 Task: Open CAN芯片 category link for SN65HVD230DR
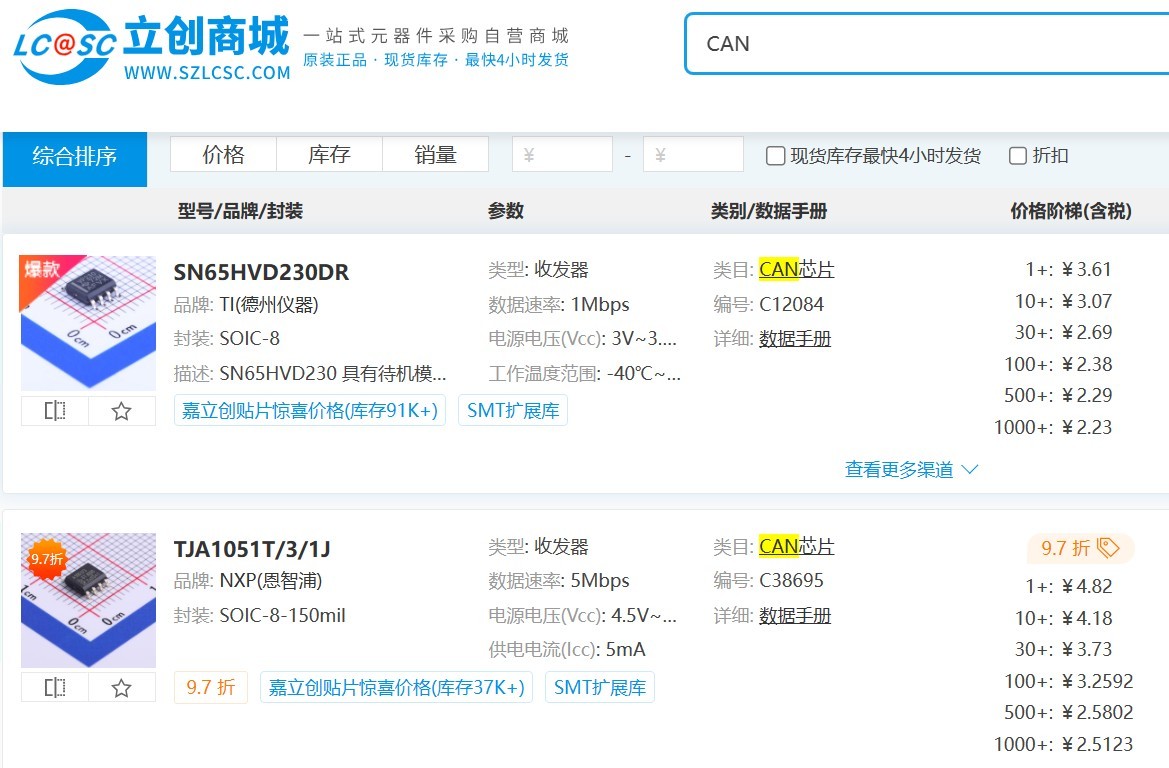pyautogui.click(x=796, y=269)
